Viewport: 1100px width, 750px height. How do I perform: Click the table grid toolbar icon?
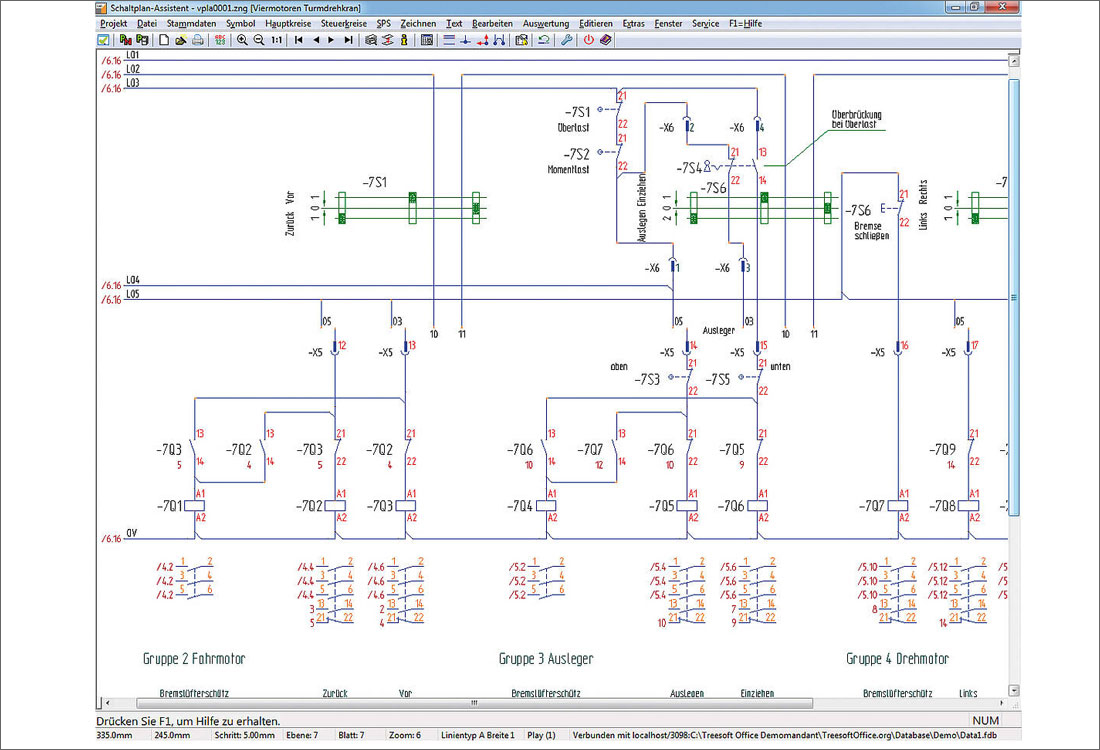(x=427, y=41)
